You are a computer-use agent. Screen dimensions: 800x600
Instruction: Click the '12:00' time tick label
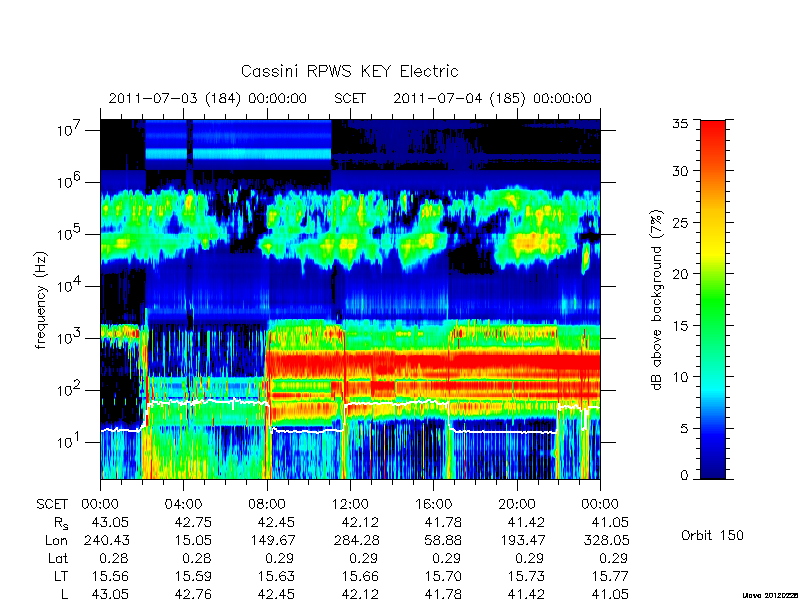coord(350,505)
